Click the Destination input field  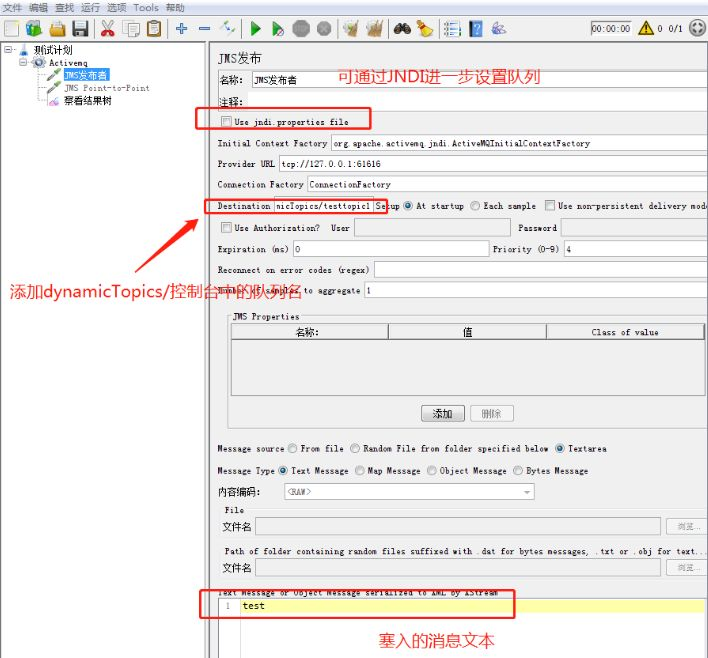pos(324,206)
